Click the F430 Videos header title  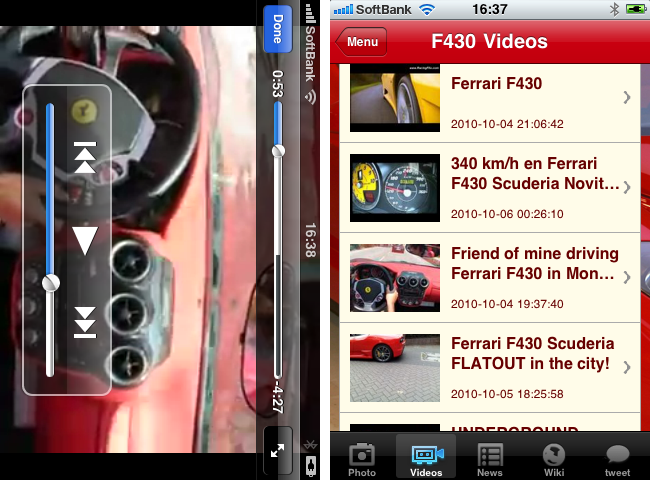coord(489,41)
